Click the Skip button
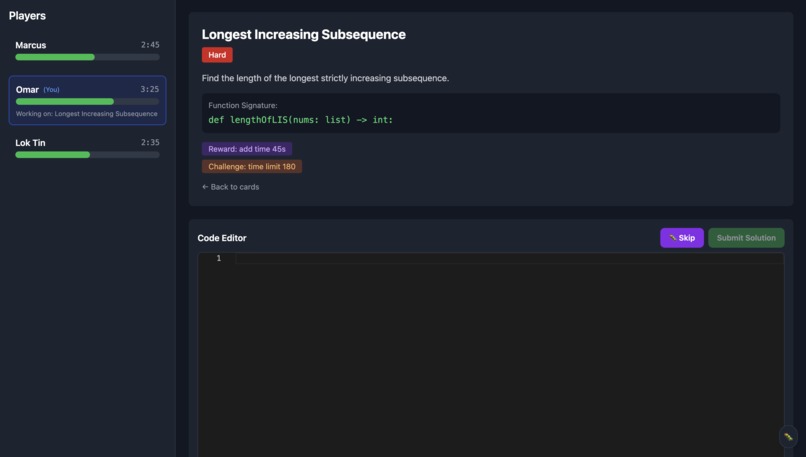The image size is (806, 457). 682,238
